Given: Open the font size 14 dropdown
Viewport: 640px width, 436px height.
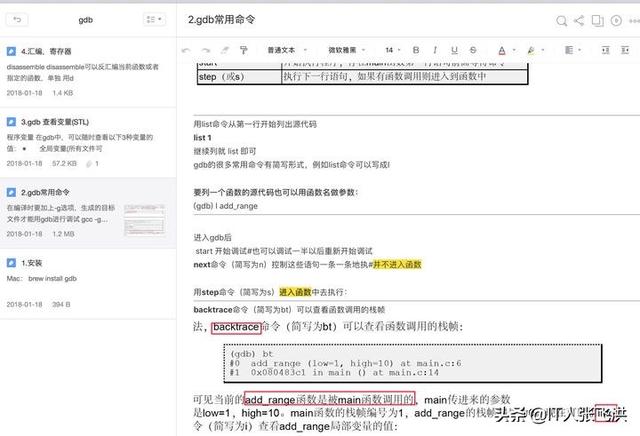Looking at the screenshot, I should 392,49.
